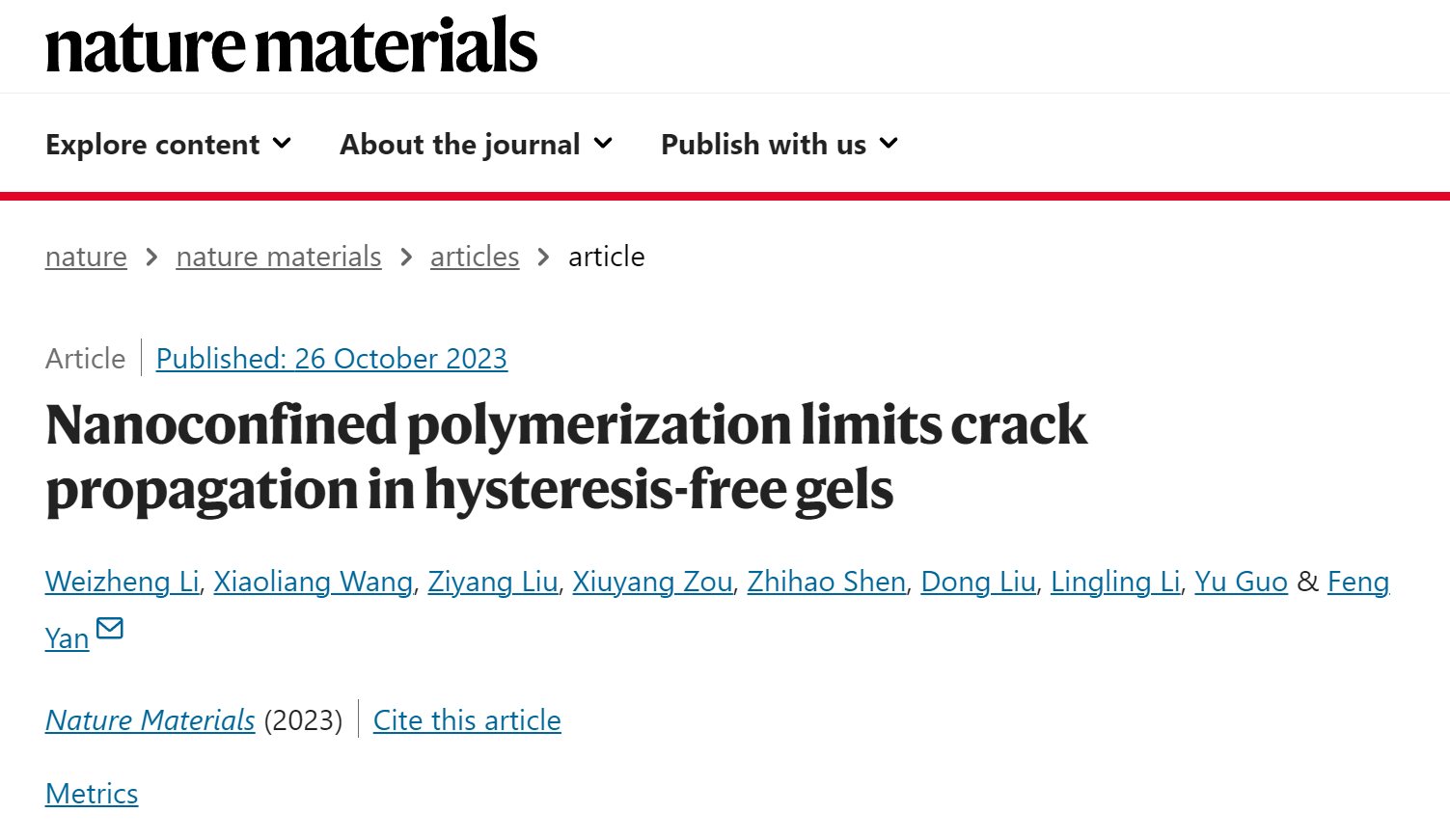
Task: Click the Nature Materials journal link
Action: pyautogui.click(x=150, y=720)
